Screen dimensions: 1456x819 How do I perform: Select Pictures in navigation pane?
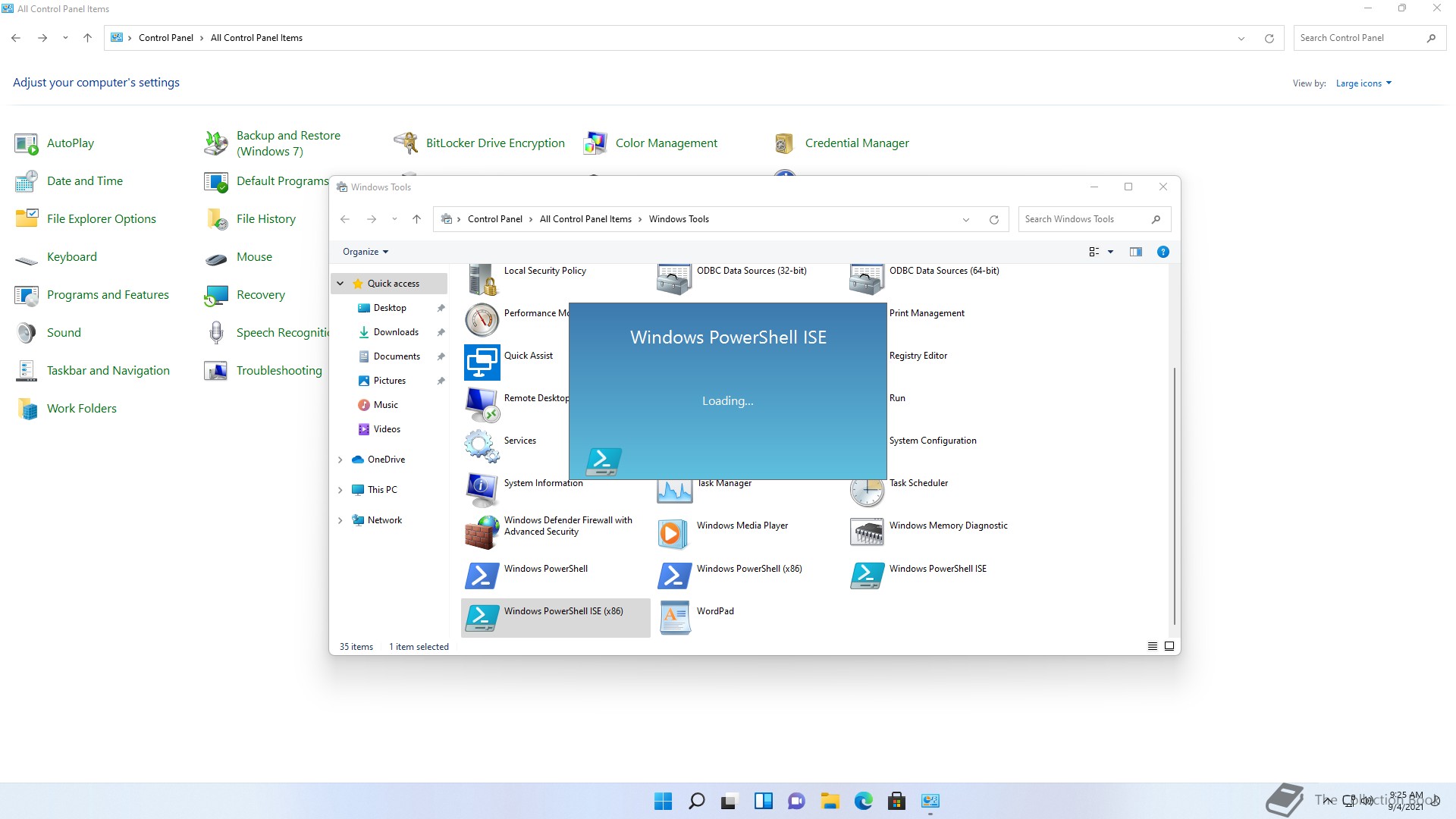pos(390,381)
